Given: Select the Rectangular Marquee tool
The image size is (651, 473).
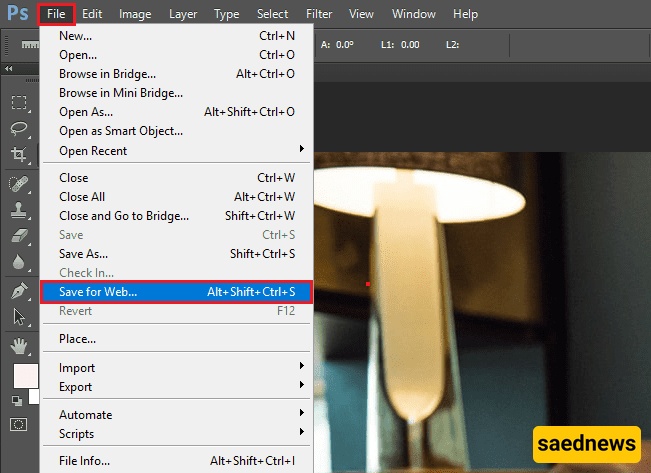Looking at the screenshot, I should (19, 102).
